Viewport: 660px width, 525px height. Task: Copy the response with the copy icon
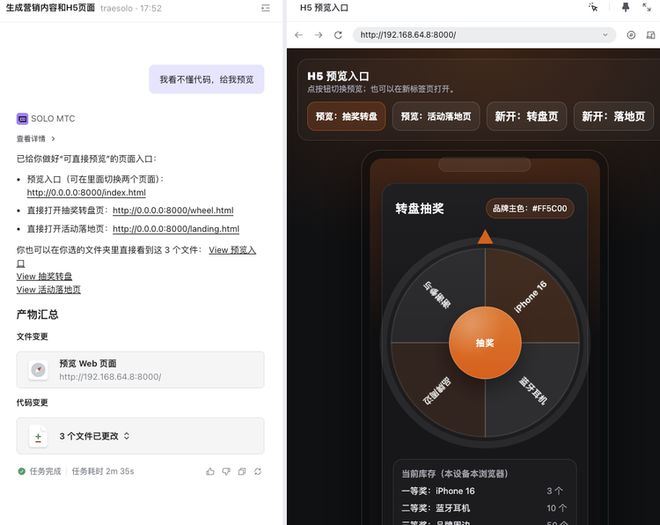[242, 471]
